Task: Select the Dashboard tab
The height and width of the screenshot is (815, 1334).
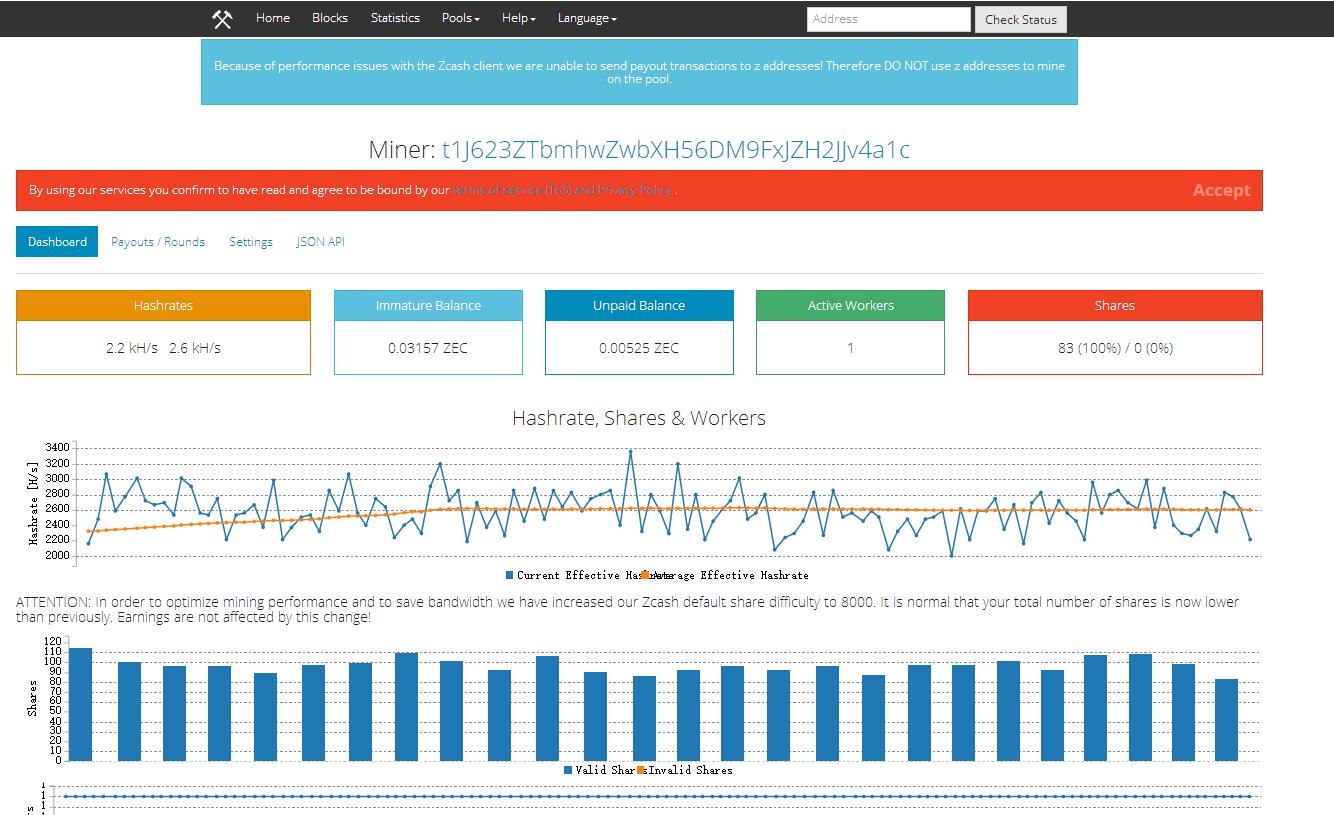Action: 57,242
